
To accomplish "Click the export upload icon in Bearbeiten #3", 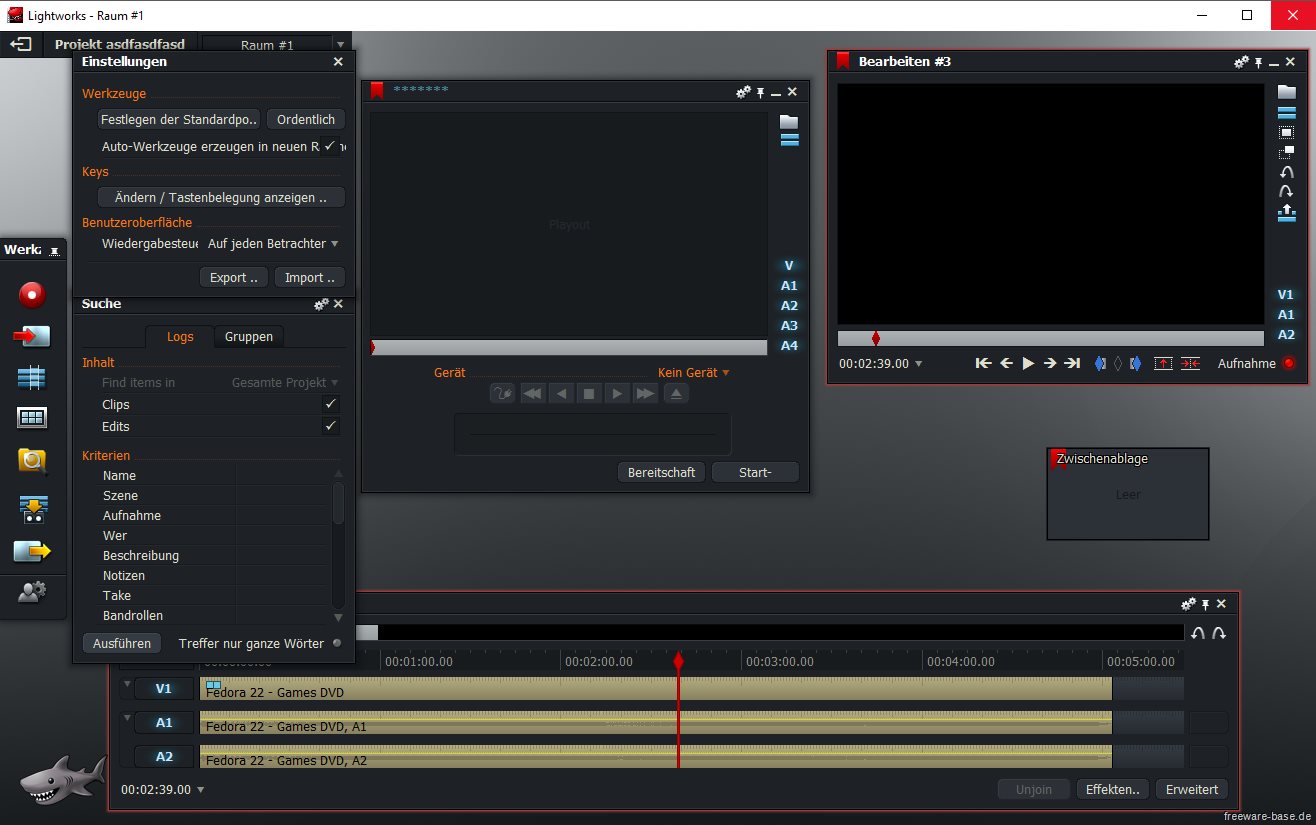I will coord(1287,212).
